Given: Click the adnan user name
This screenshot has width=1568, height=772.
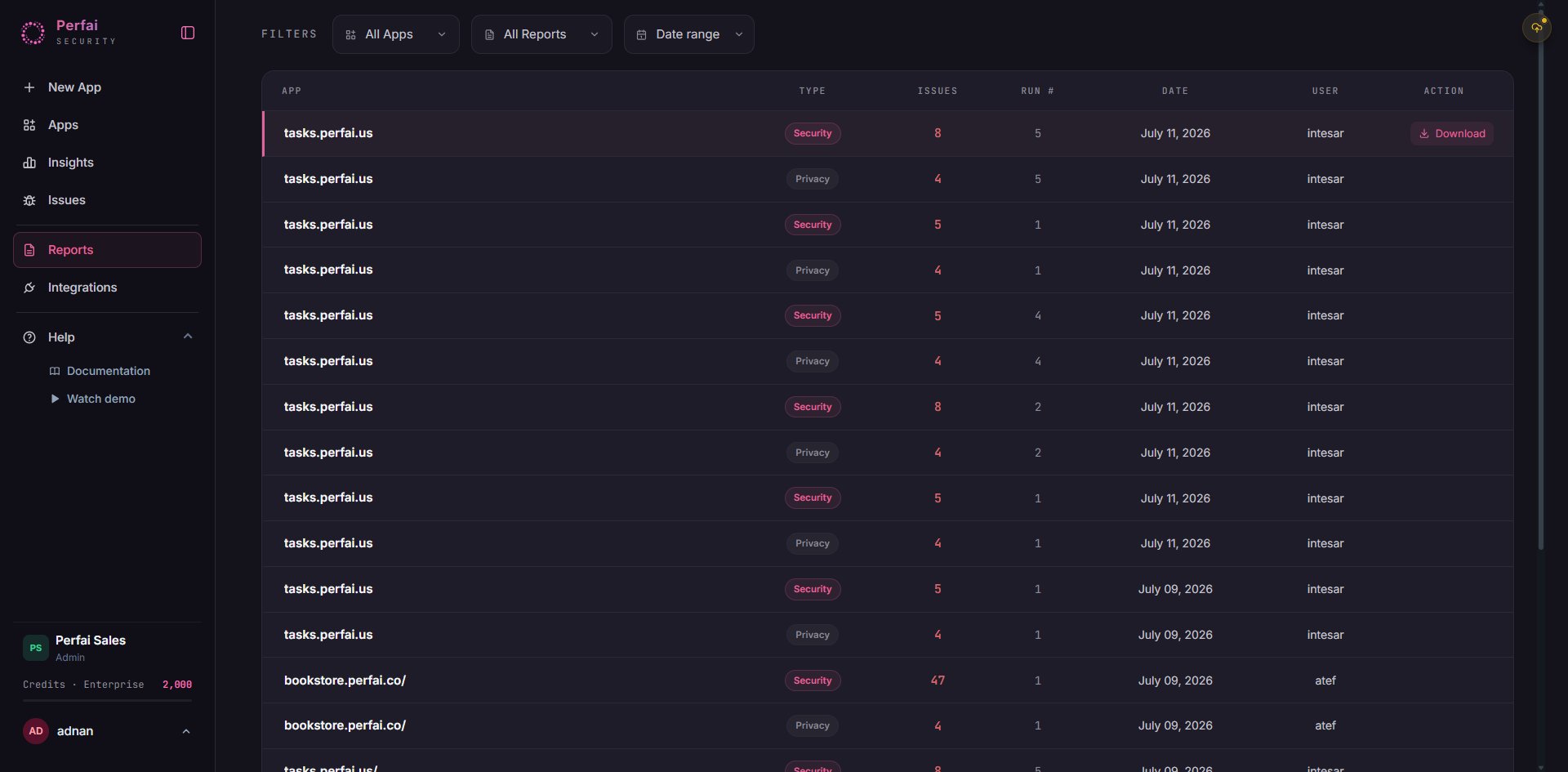Looking at the screenshot, I should click(x=75, y=731).
